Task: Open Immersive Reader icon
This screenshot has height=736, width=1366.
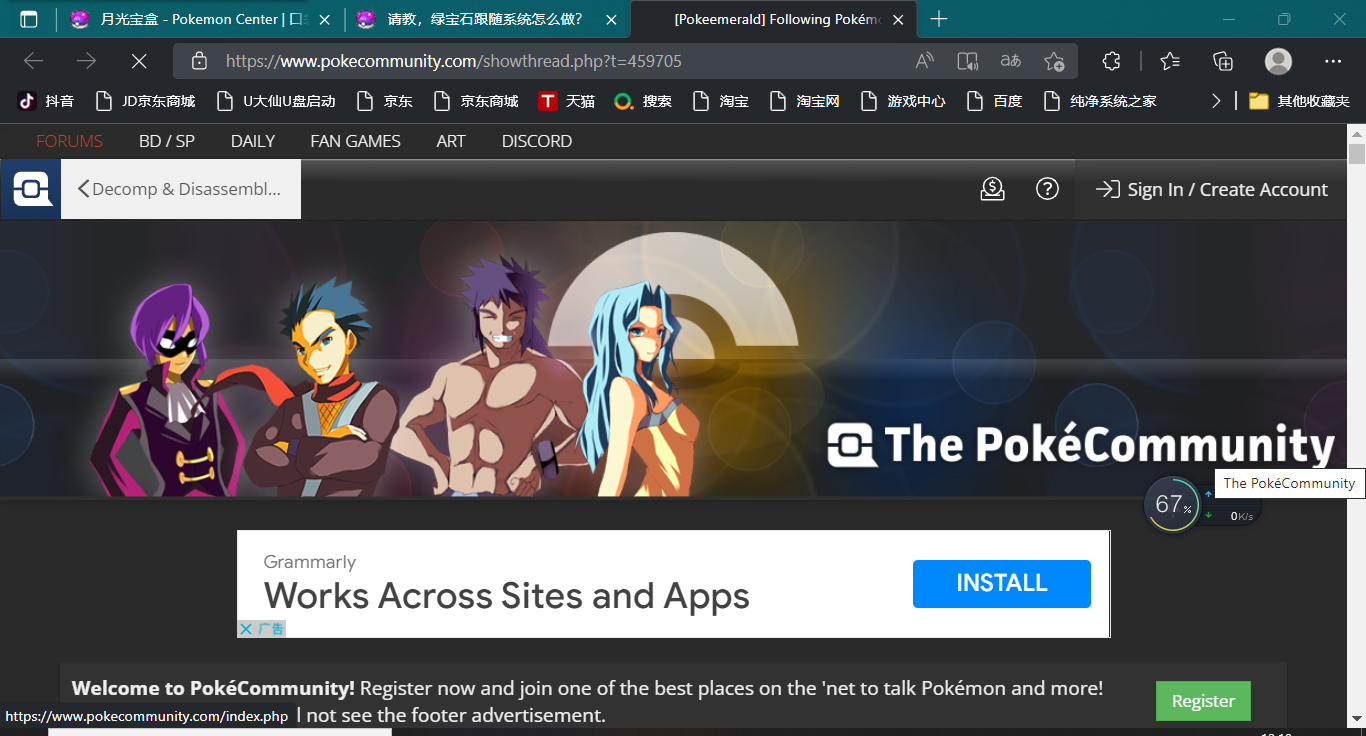Action: (x=967, y=61)
